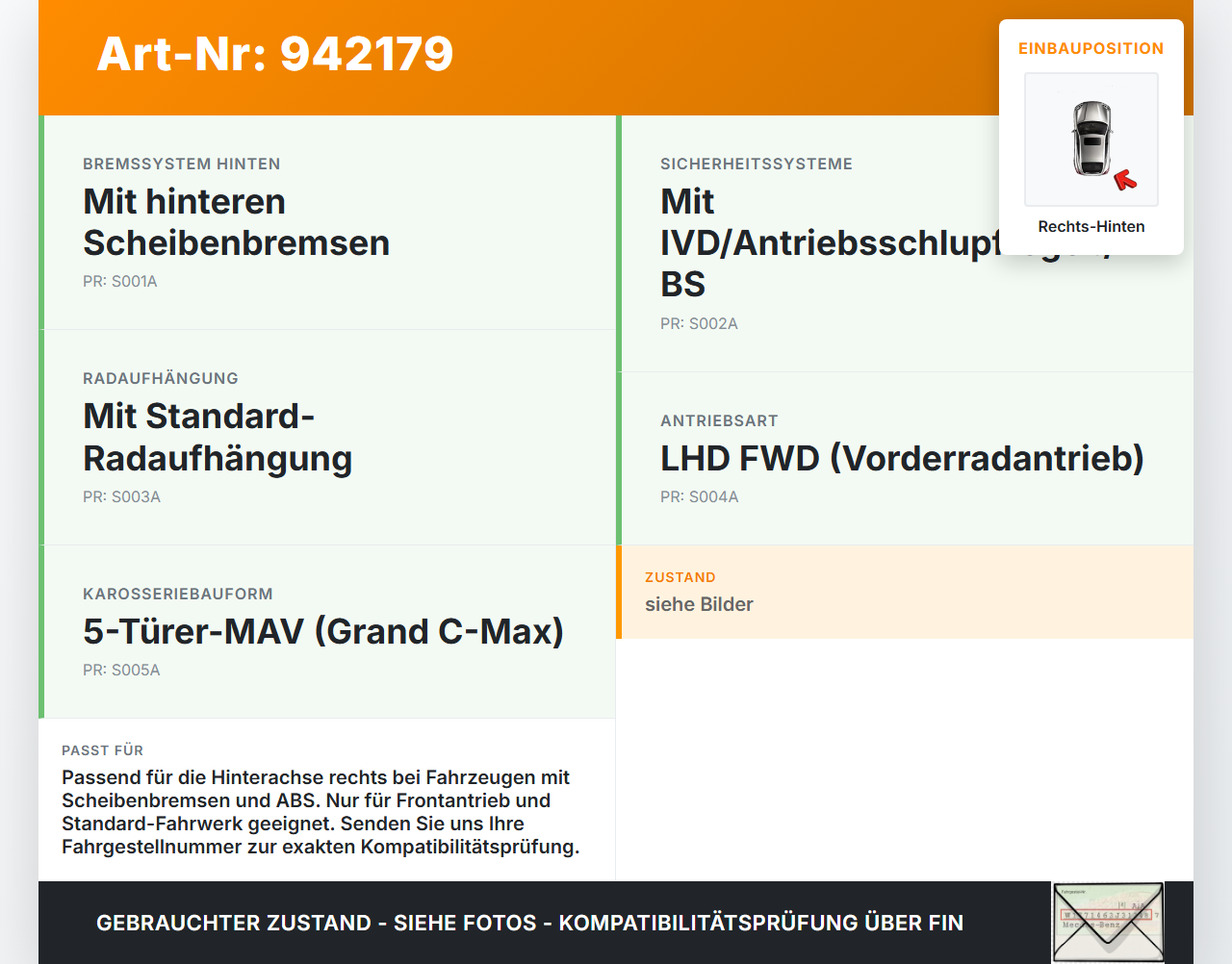Click 'siehe Bilder' condition text
The image size is (1232, 964).
tap(699, 605)
